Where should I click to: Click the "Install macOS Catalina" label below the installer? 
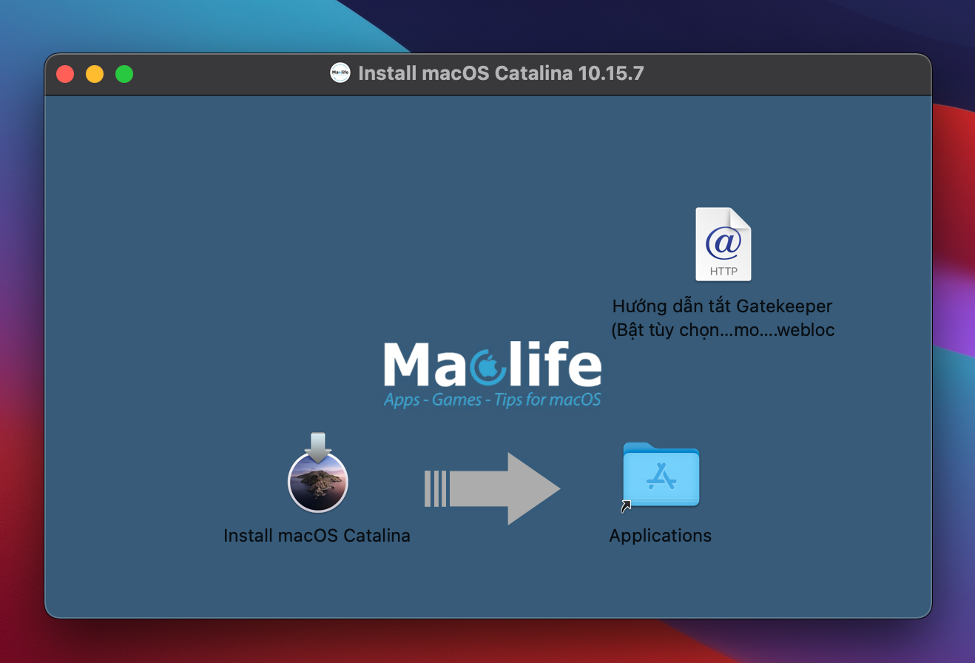click(x=317, y=536)
